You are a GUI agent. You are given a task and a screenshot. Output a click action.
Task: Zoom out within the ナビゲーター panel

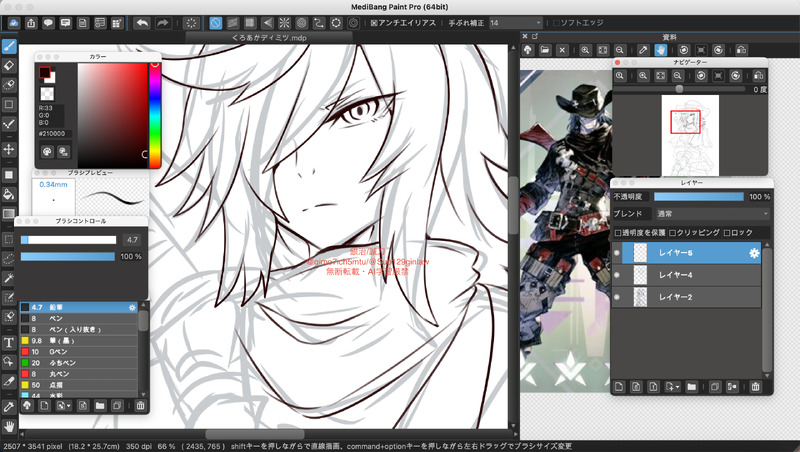tap(678, 76)
